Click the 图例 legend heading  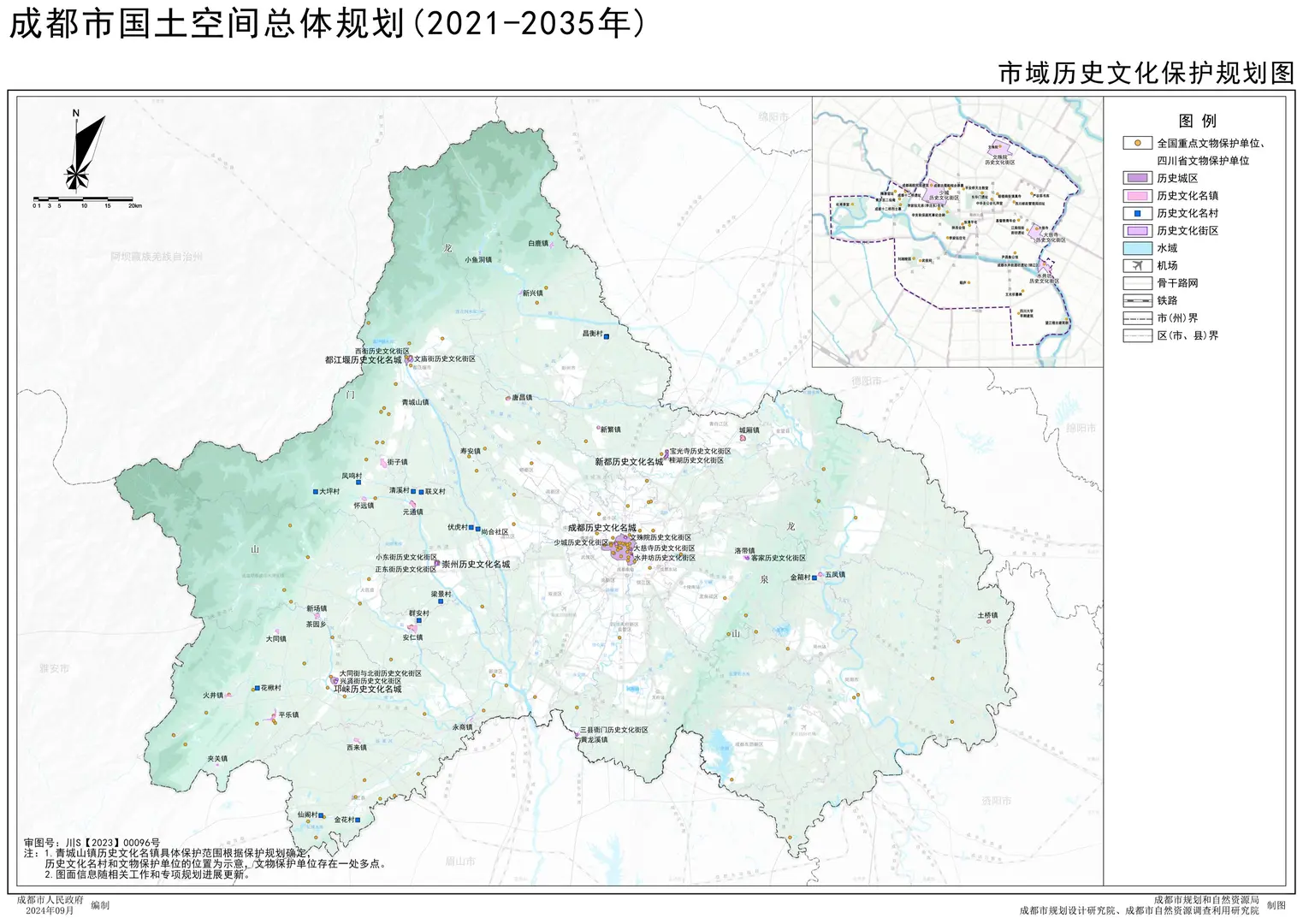[x=1197, y=121]
